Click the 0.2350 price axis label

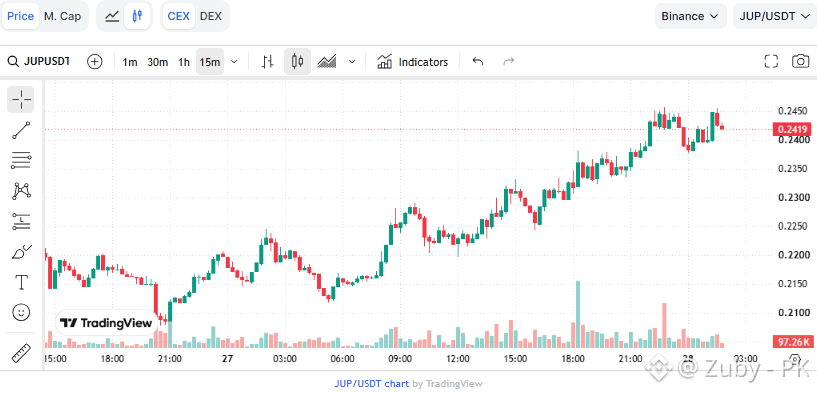tap(793, 169)
